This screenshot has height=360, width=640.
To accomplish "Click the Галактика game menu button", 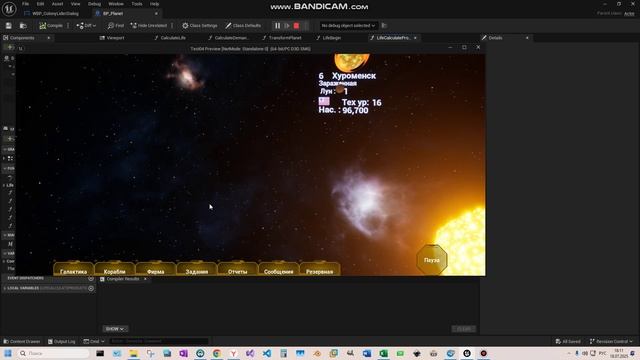I will (x=73, y=269).
